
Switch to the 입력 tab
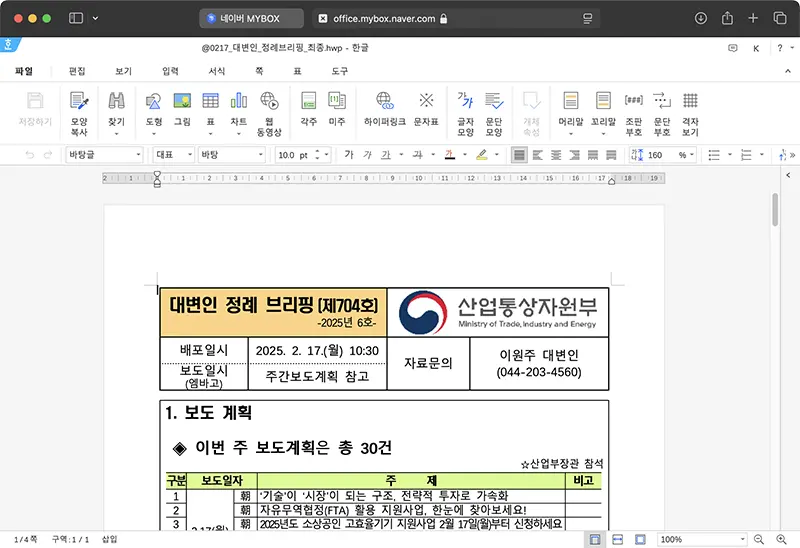tap(170, 71)
